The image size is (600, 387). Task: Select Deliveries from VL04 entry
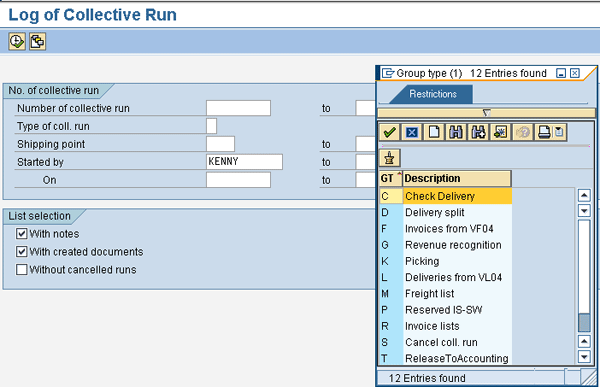coord(457,277)
